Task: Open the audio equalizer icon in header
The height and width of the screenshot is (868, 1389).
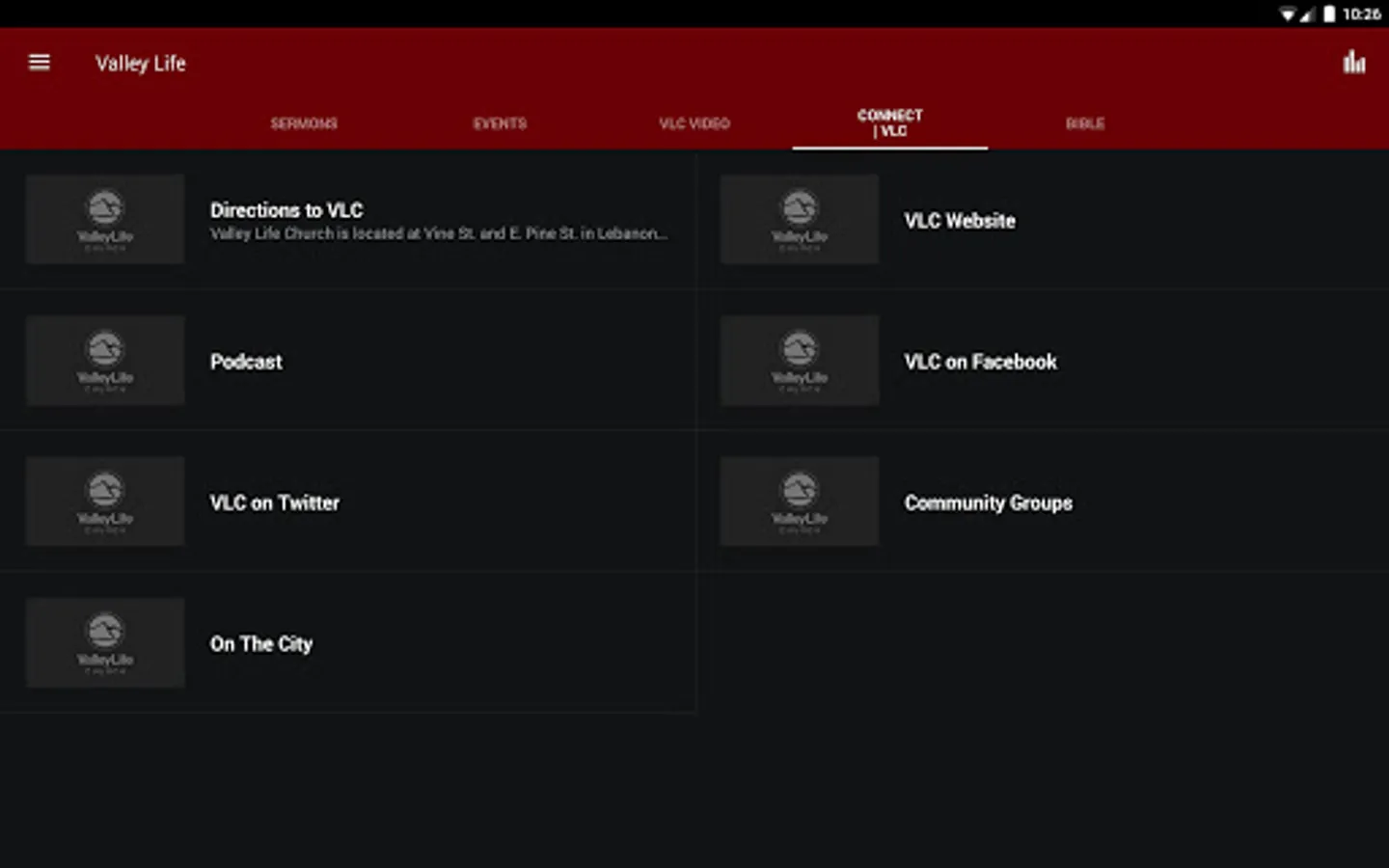Action: click(x=1354, y=63)
